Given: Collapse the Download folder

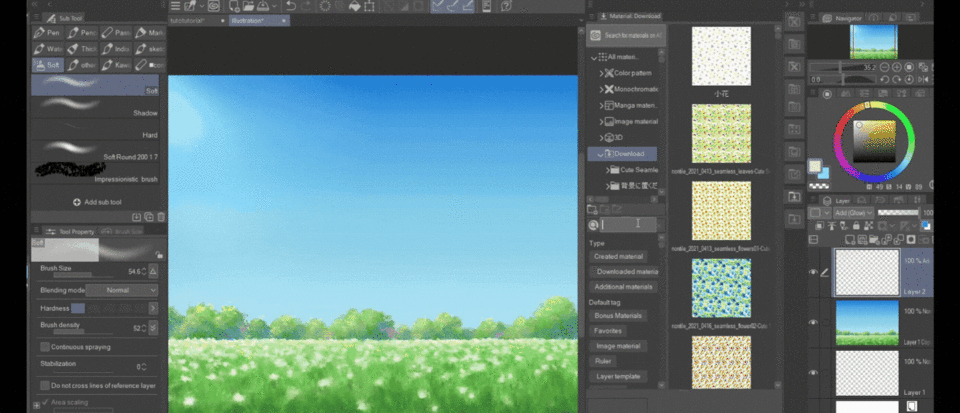Looking at the screenshot, I should 601,154.
